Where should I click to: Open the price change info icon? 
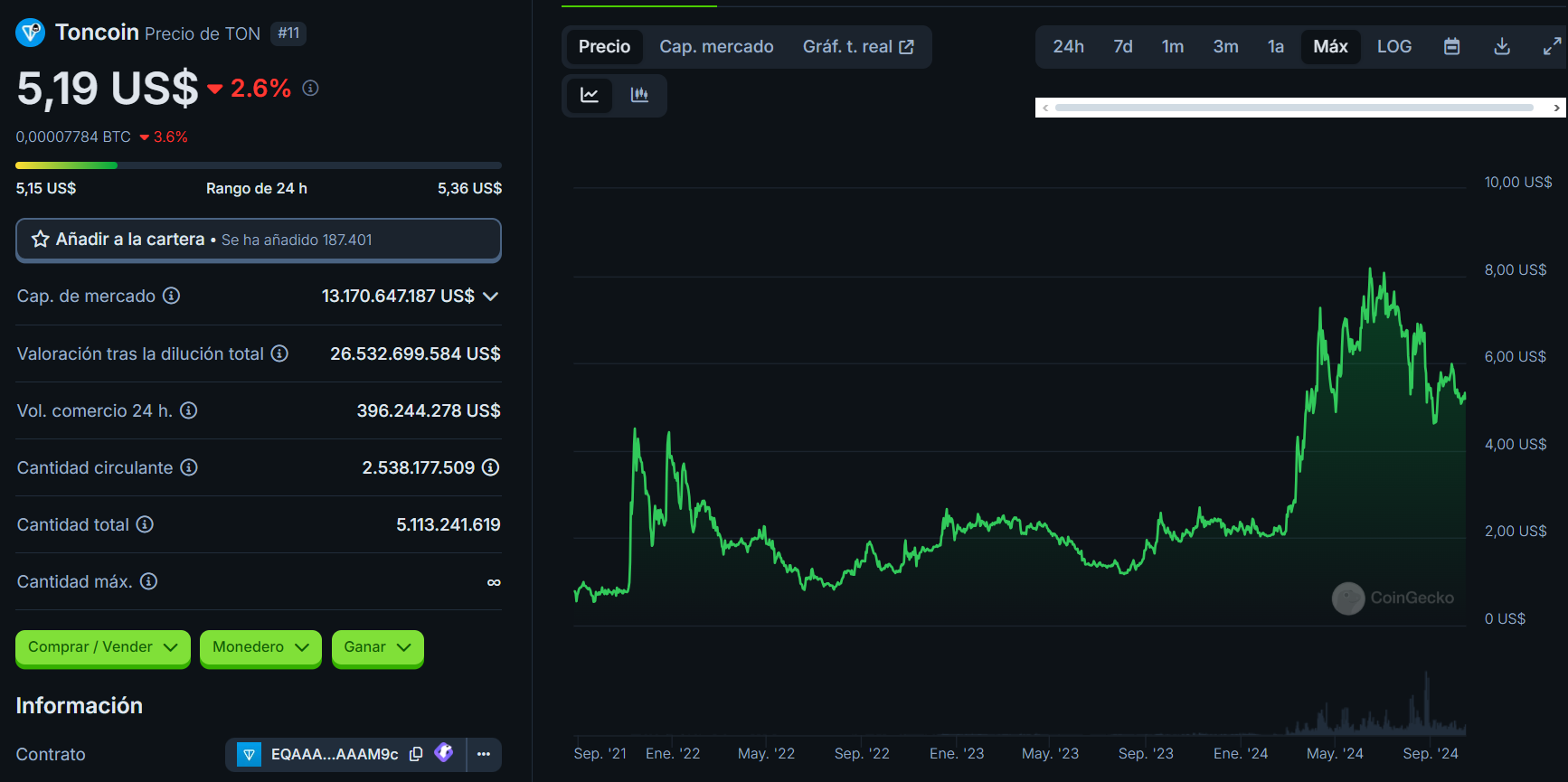click(x=310, y=88)
